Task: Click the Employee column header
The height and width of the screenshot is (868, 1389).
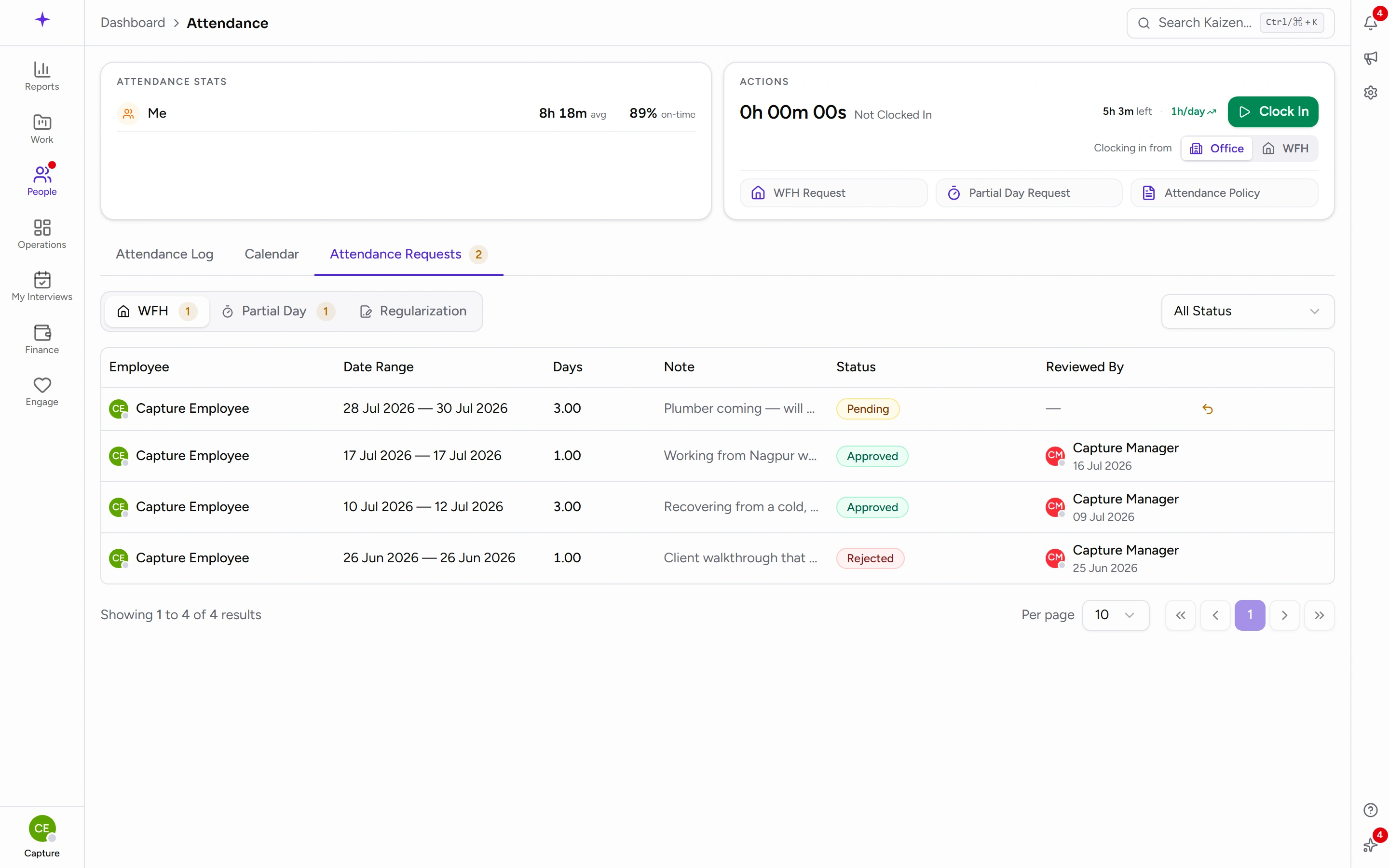Action: 139,367
